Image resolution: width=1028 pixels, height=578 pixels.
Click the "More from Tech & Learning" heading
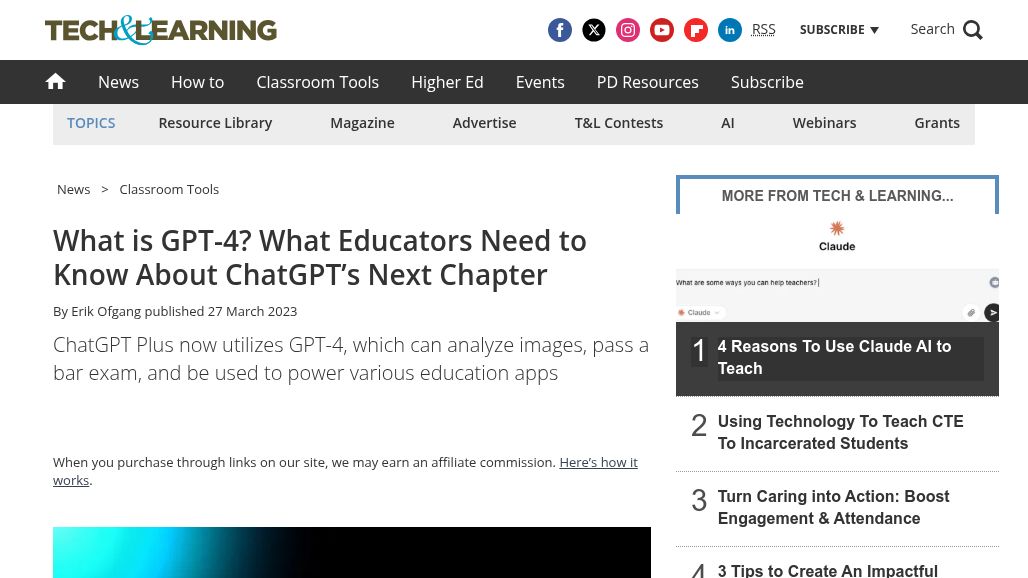[837, 196]
